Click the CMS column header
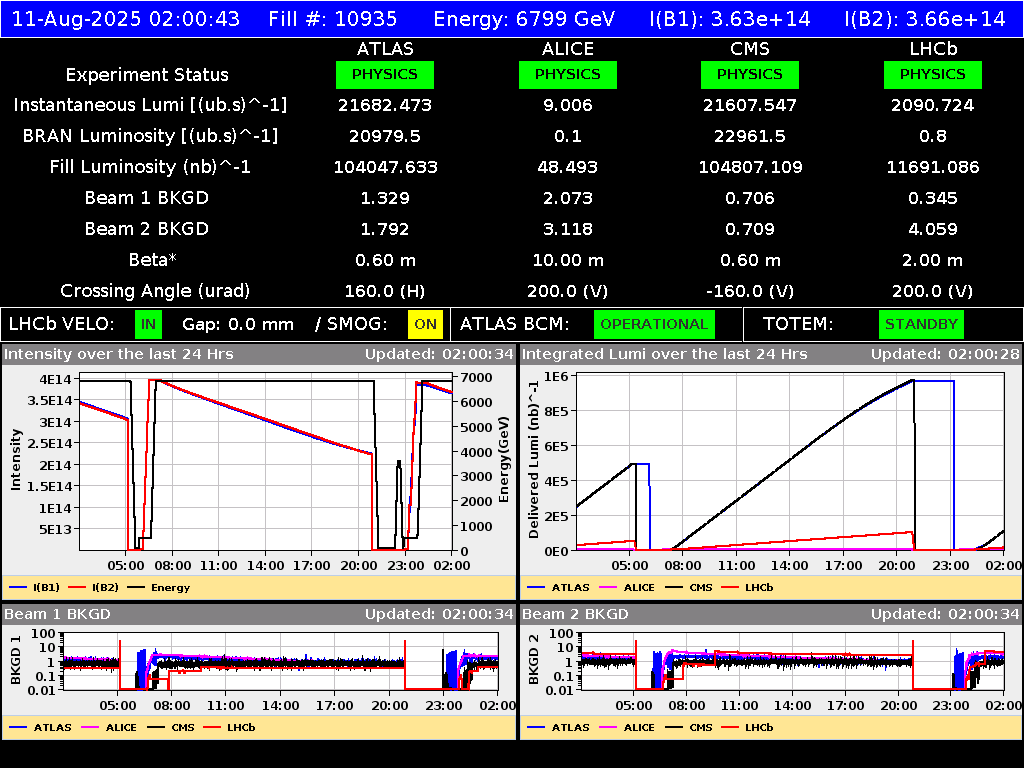 (750, 49)
